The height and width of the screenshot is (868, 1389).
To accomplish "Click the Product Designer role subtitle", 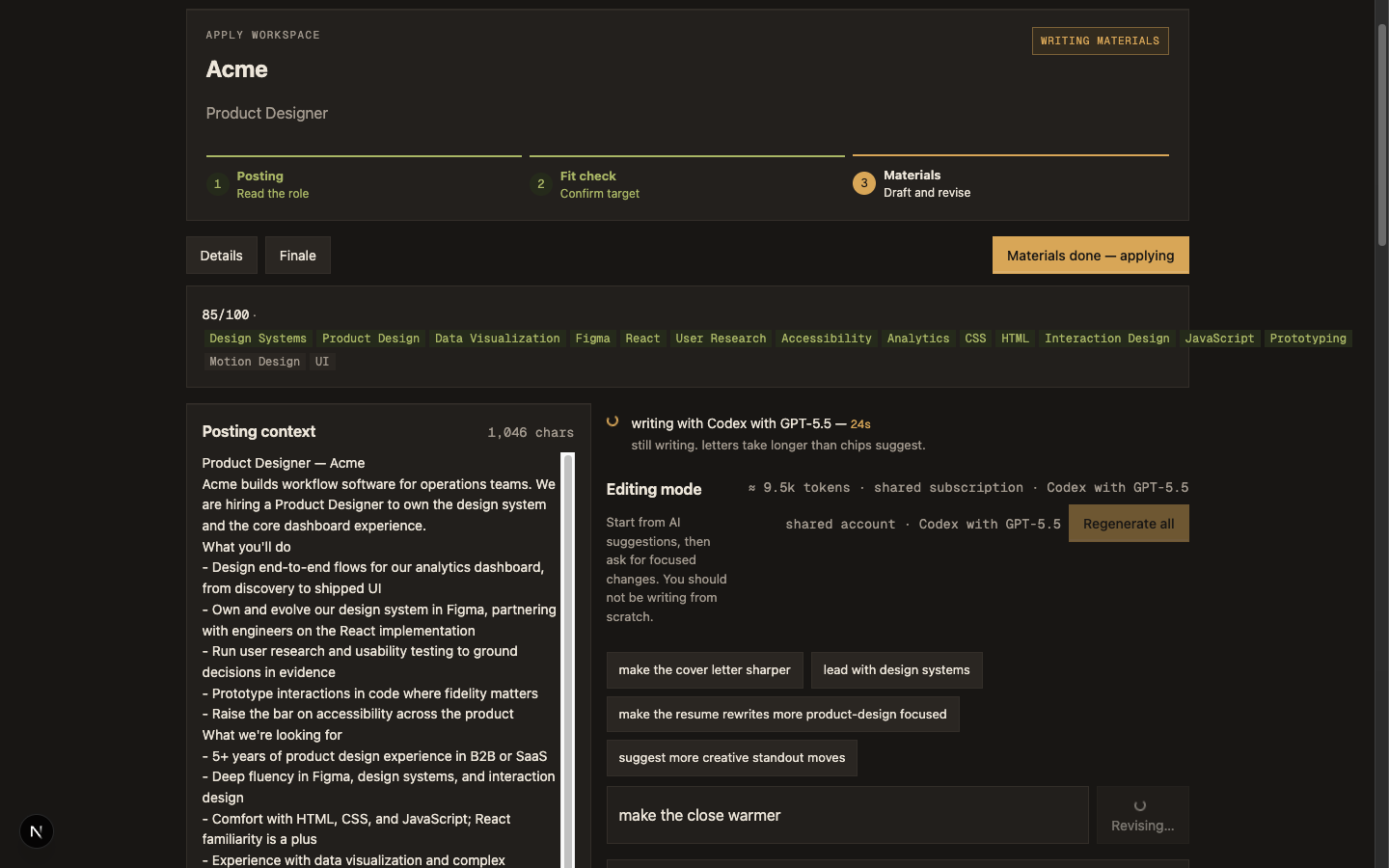I will [x=267, y=114].
